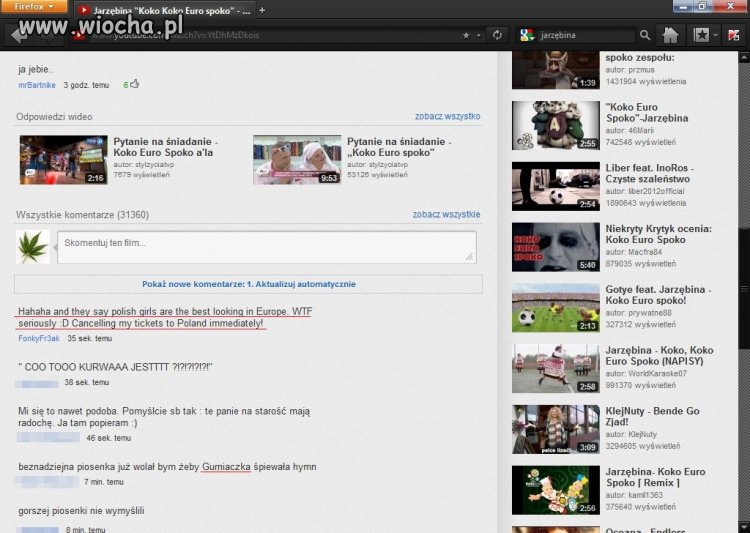Click the page vertical scrollbar thumb
Viewport: 750px width, 533px height.
point(744,287)
